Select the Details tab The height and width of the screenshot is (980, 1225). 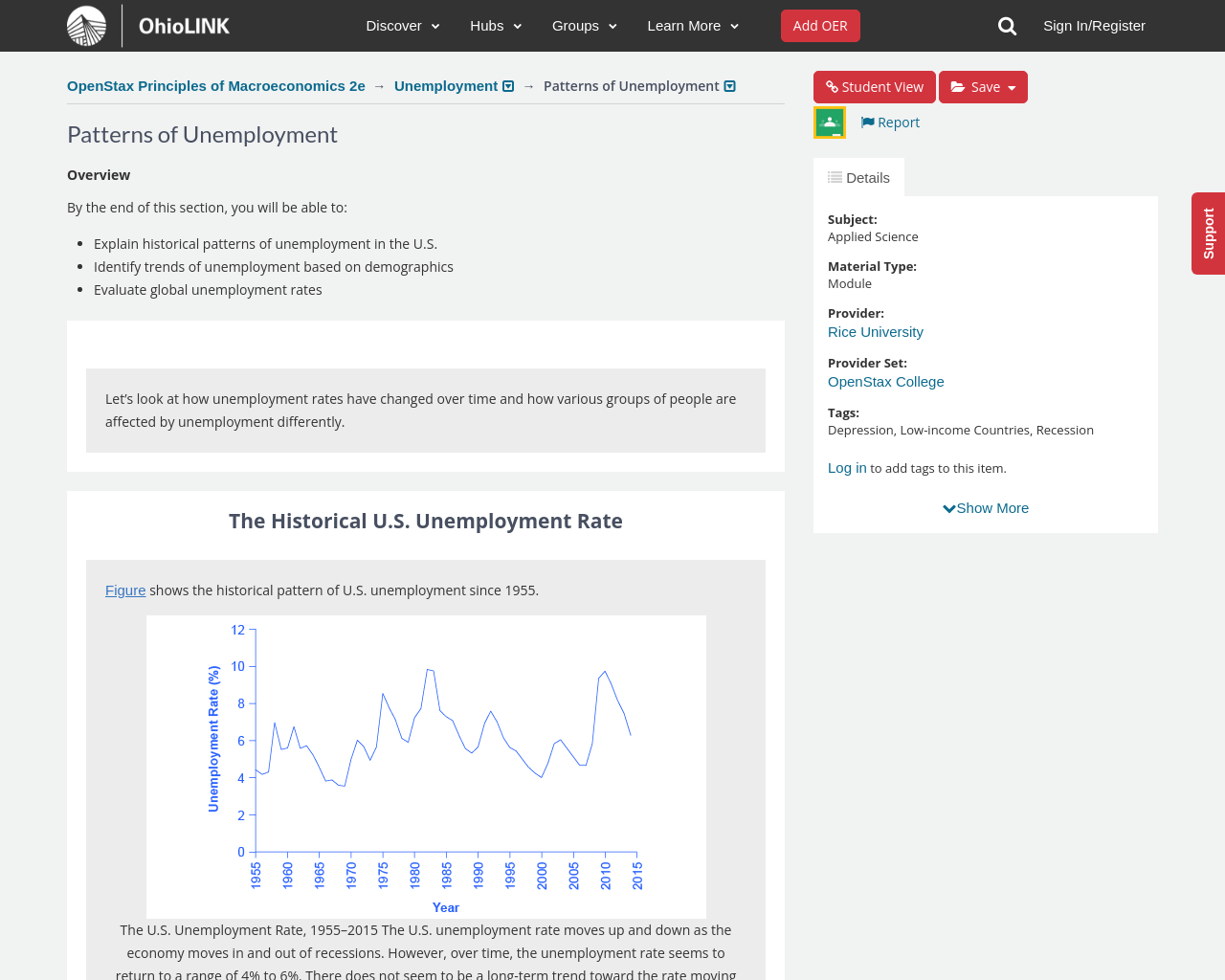[858, 178]
